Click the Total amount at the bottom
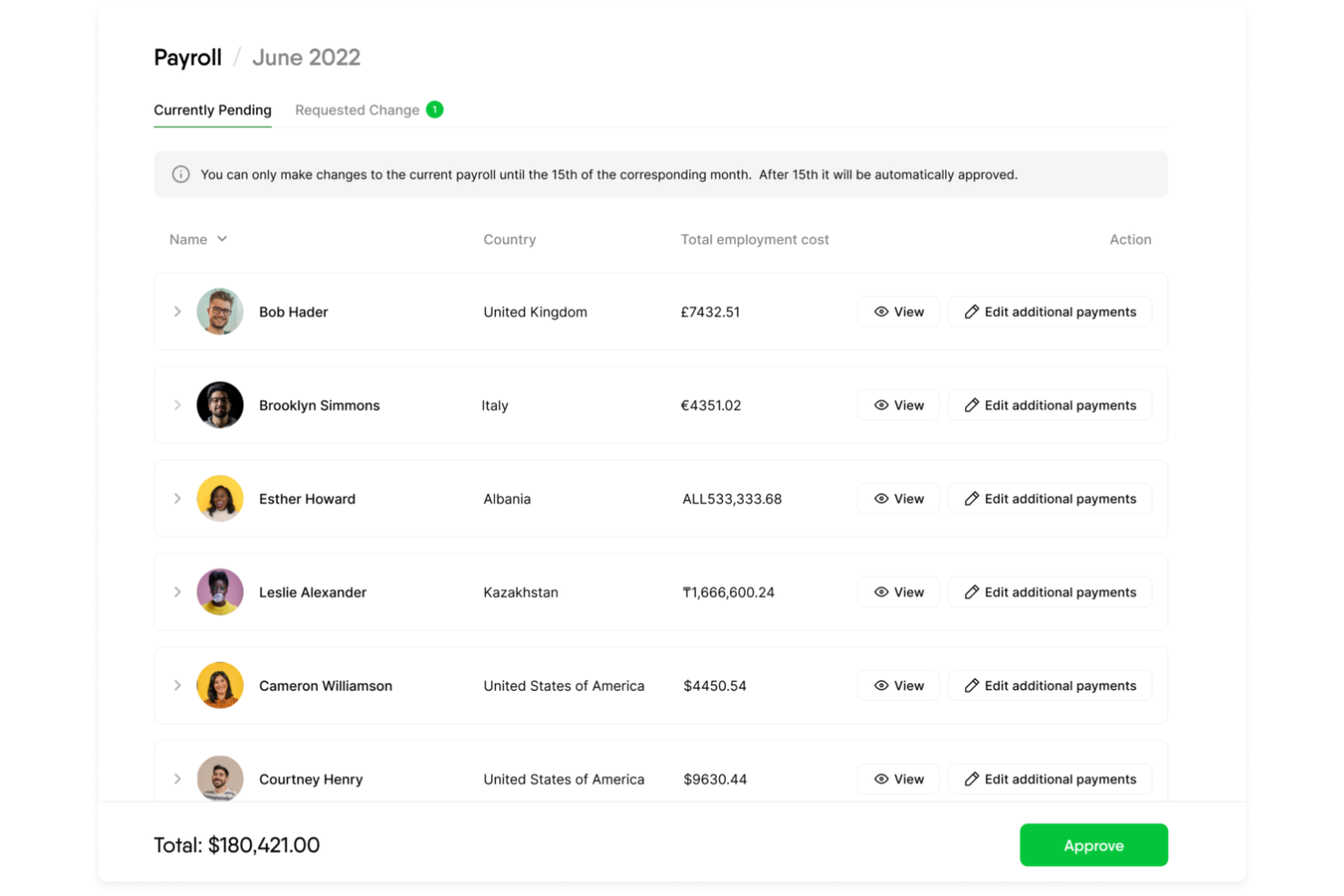This screenshot has height=896, width=1344. (x=235, y=844)
